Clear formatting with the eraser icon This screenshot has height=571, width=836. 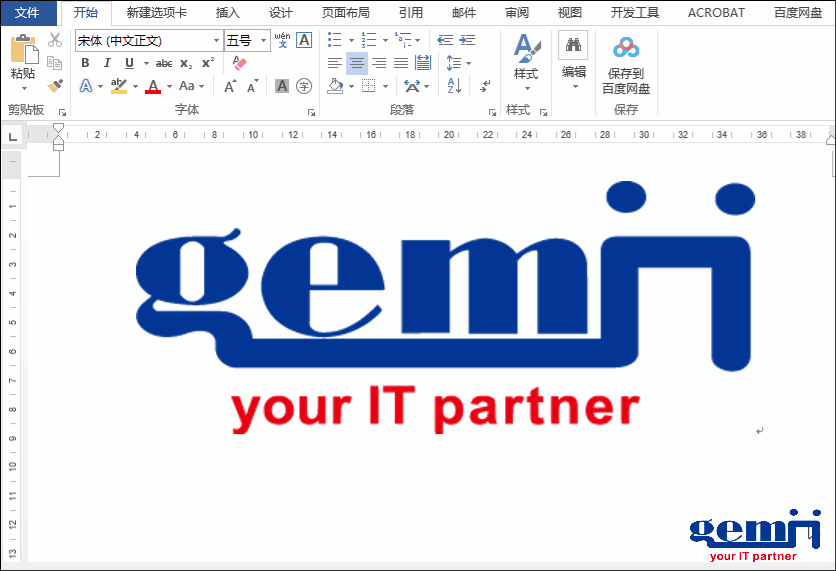(x=238, y=63)
